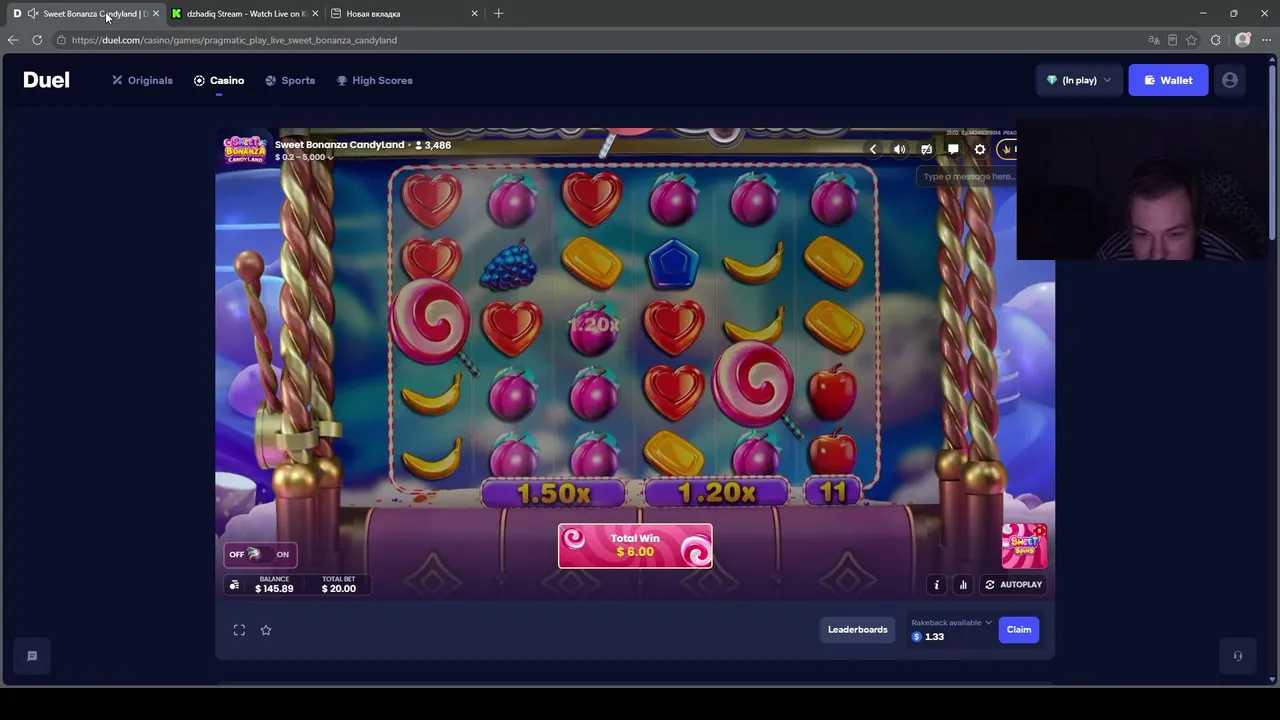The height and width of the screenshot is (720, 1280).
Task: Click the Total Win $6.00 banner
Action: click(x=635, y=545)
